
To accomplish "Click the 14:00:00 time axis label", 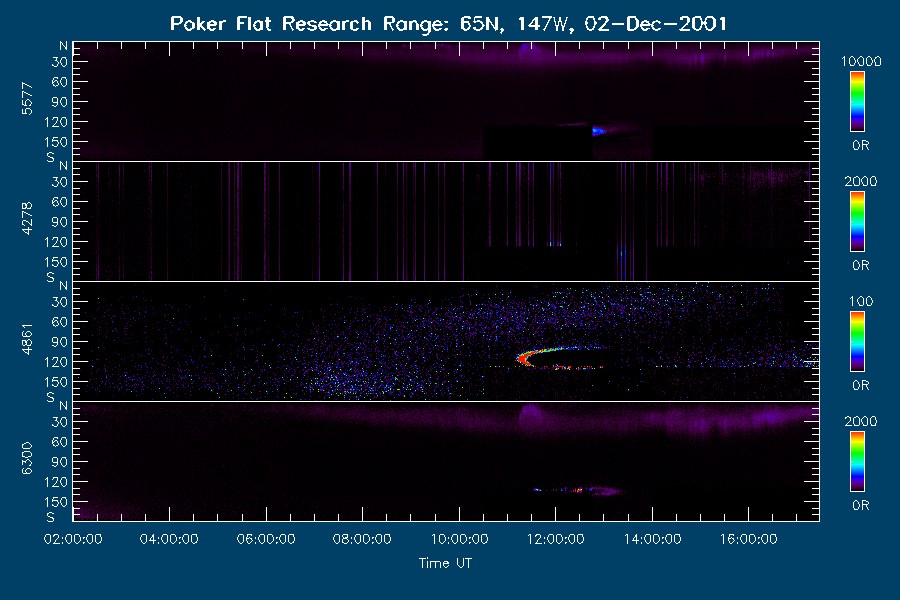I will coord(652,539).
